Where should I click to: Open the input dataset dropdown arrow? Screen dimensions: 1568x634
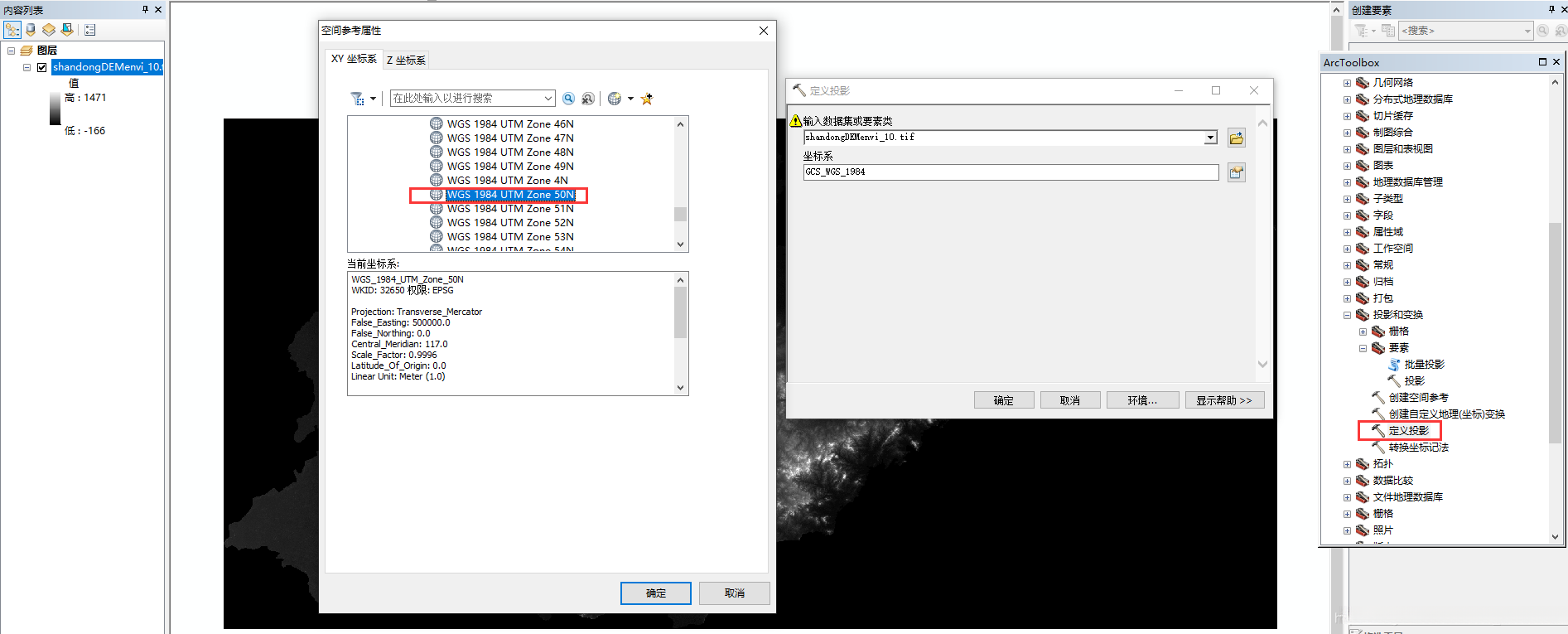point(1211,138)
